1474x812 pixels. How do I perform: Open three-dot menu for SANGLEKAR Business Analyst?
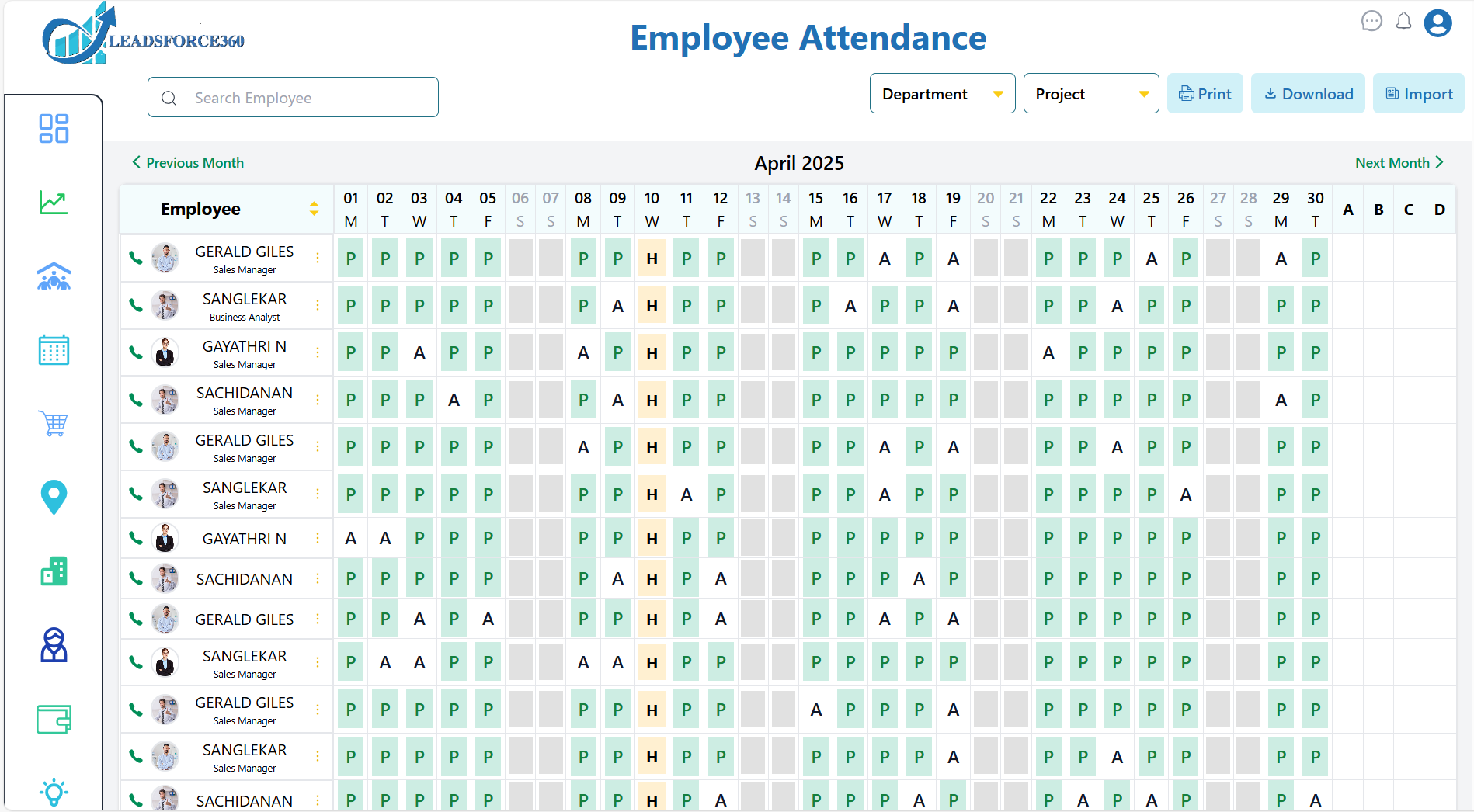point(318,306)
